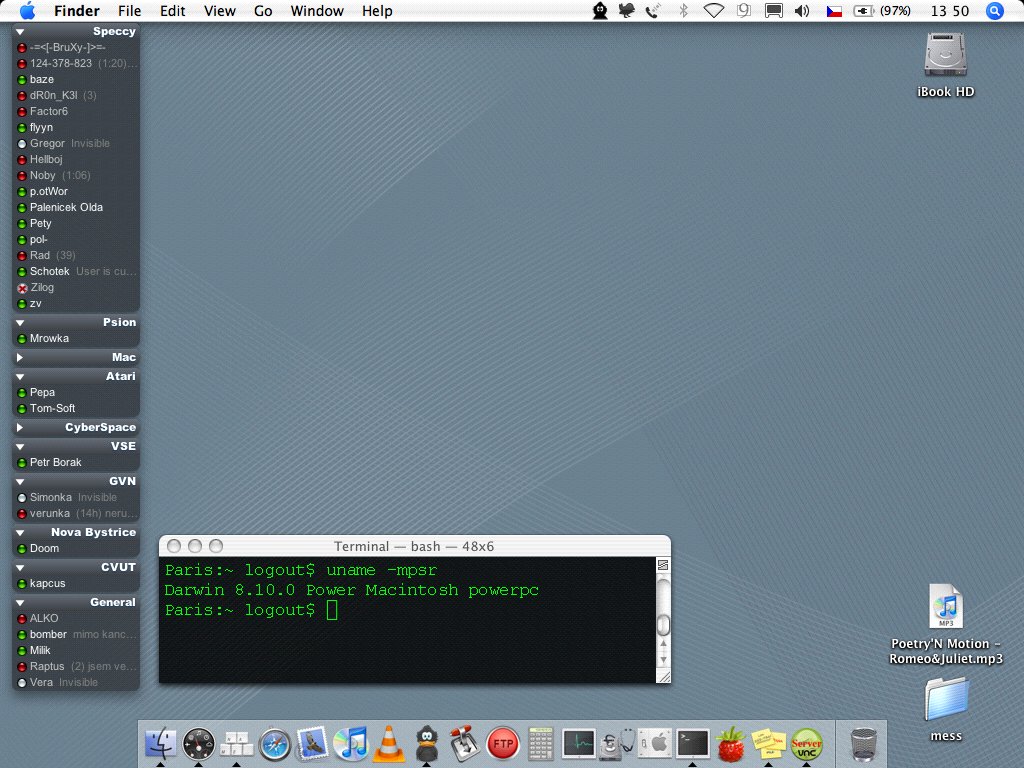This screenshot has height=768, width=1024.
Task: Open the Go menu
Action: point(263,11)
